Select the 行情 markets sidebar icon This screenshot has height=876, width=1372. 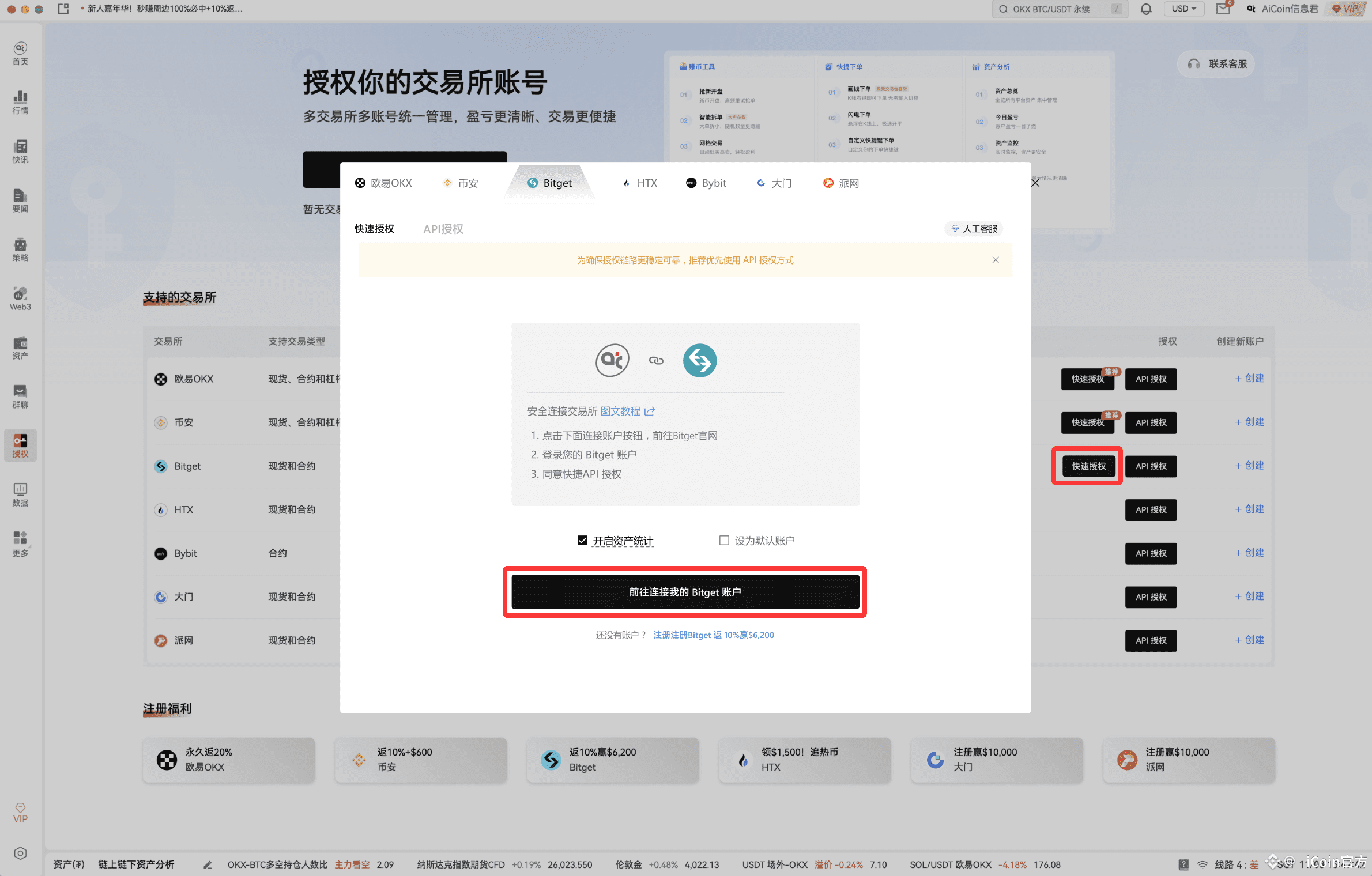20,103
